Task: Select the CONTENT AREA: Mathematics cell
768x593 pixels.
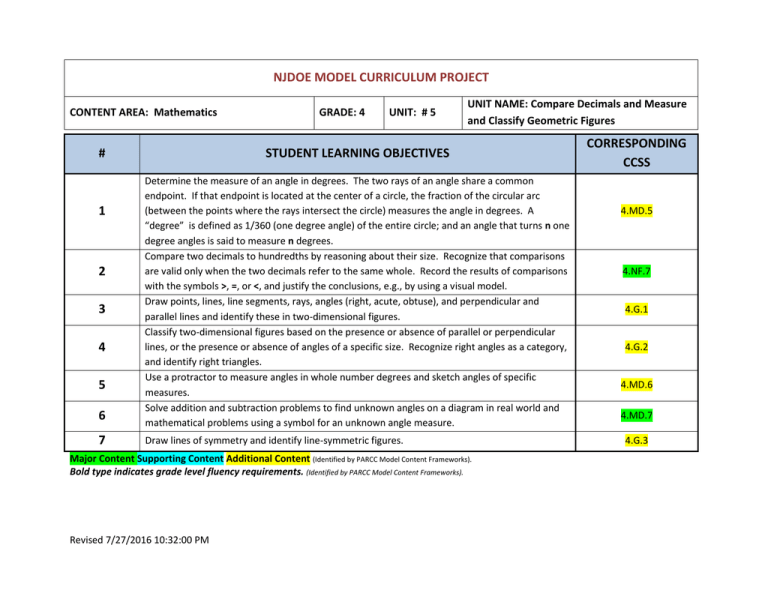Action: click(189, 113)
